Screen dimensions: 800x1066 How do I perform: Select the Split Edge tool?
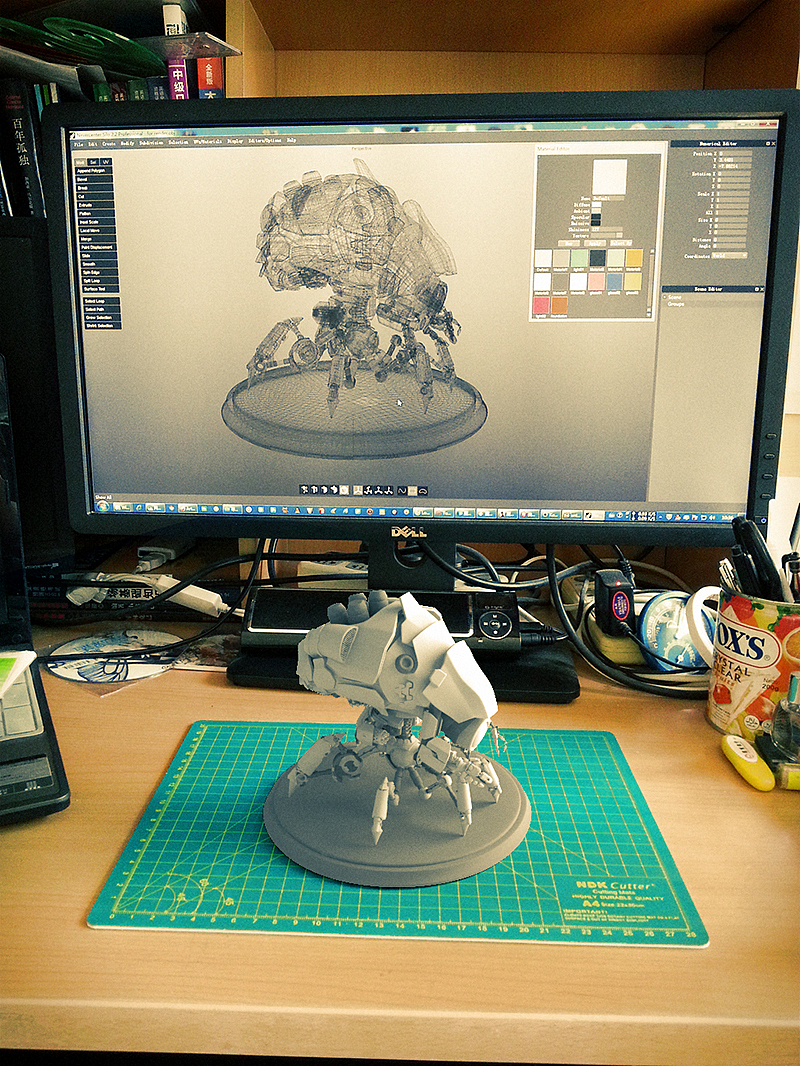tap(100, 273)
